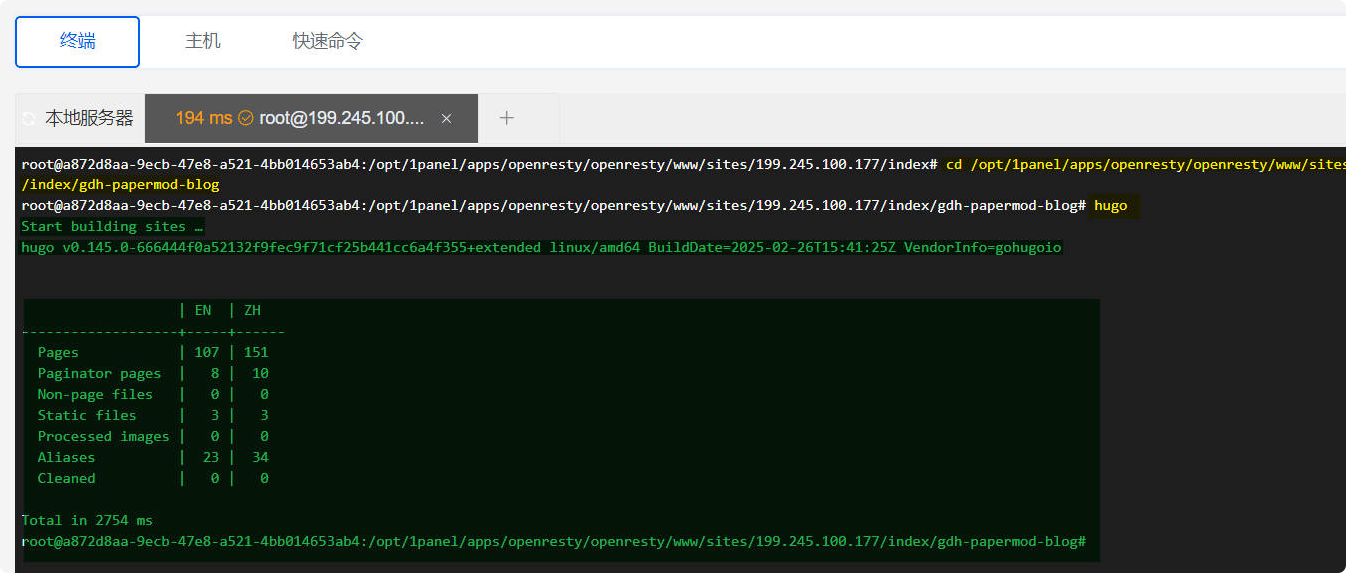This screenshot has width=1346, height=573.
Task: Click the EN column header
Action: [203, 310]
